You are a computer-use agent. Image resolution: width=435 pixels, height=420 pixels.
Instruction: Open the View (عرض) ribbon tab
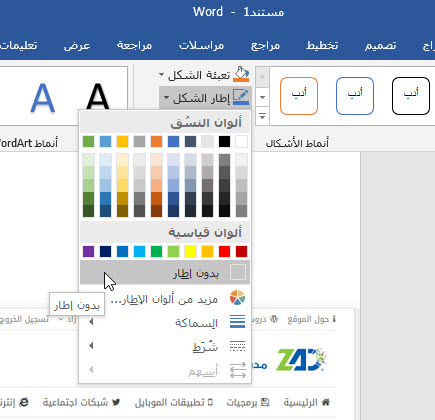[x=77, y=45]
